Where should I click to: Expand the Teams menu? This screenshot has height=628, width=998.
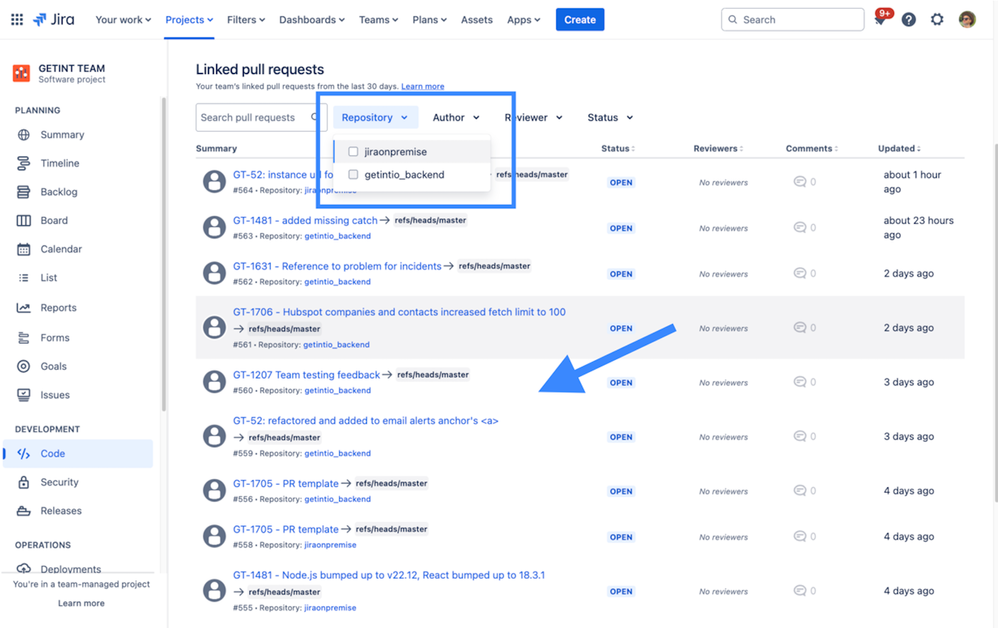(379, 20)
